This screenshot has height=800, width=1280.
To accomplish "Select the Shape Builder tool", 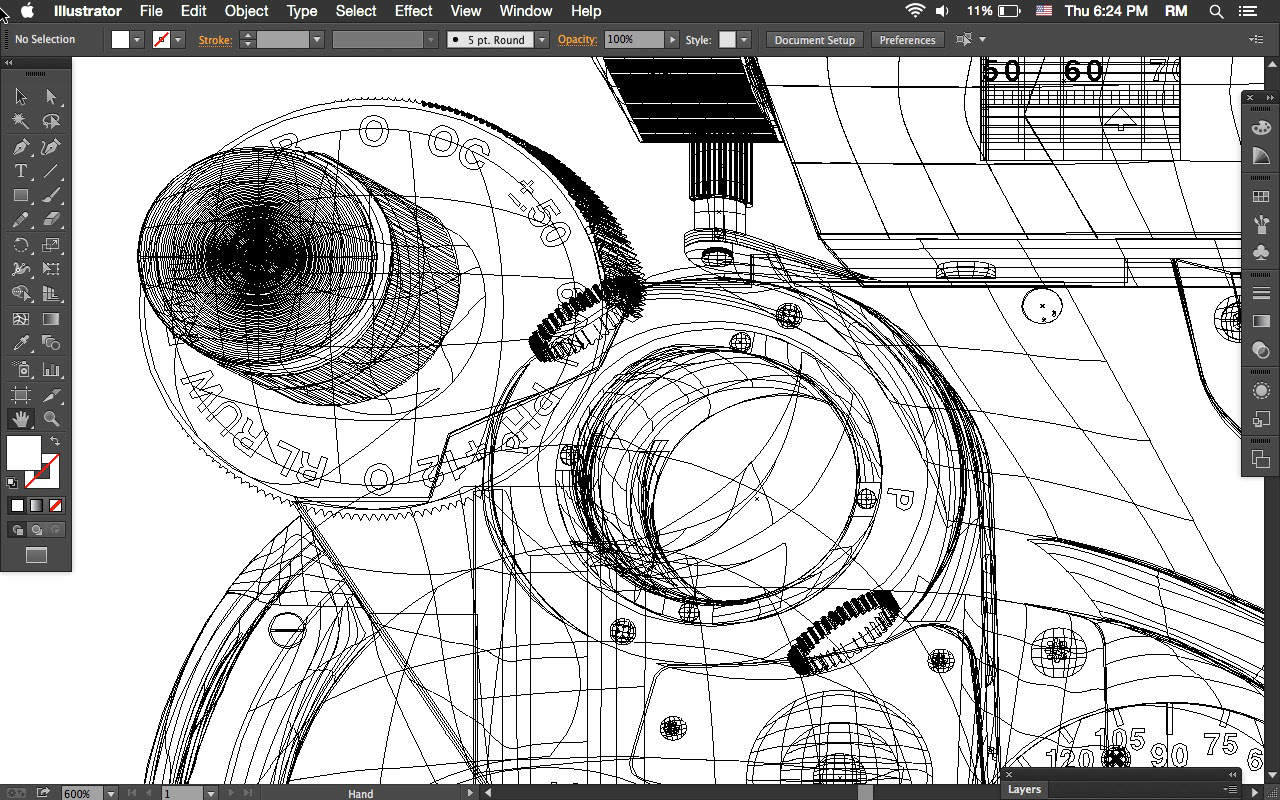I will pyautogui.click(x=21, y=294).
